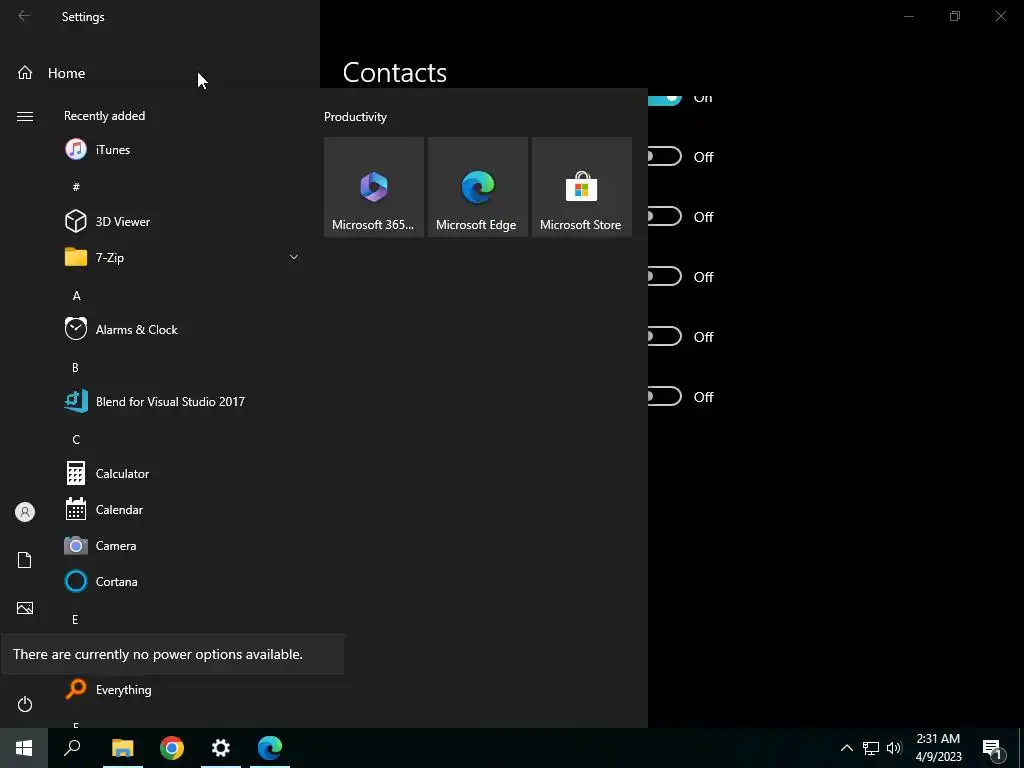
Task: Click the # section header
Action: tap(76, 187)
